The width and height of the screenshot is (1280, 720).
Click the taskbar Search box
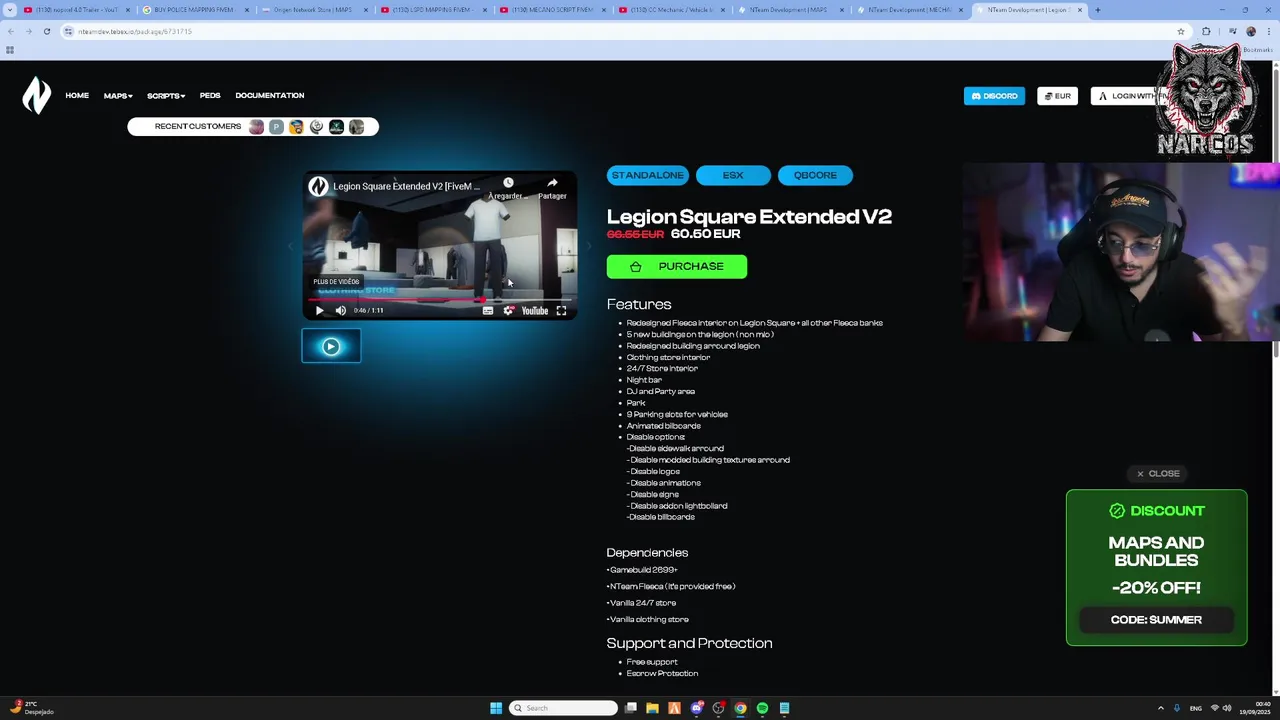pyautogui.click(x=563, y=708)
